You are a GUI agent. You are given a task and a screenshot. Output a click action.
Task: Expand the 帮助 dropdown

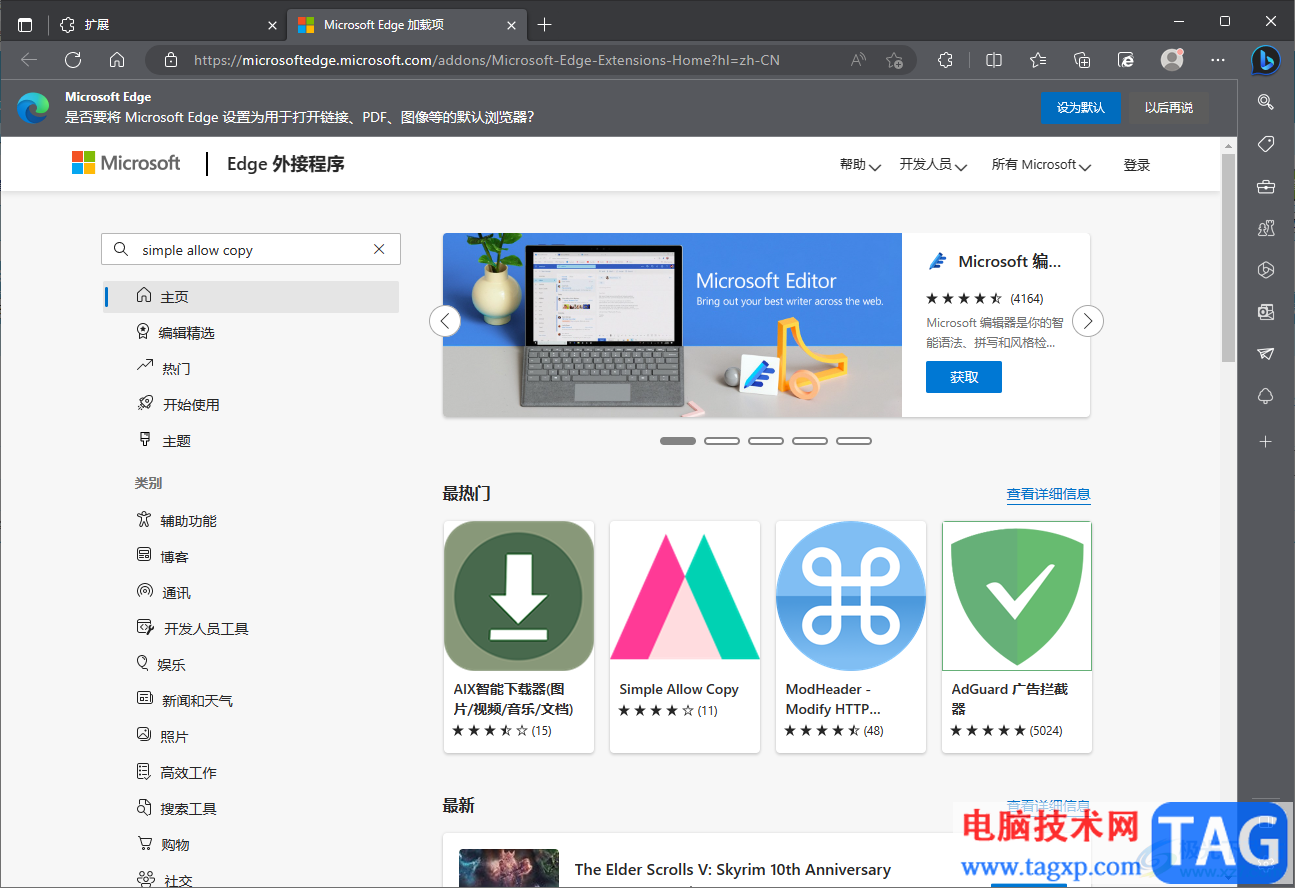pos(860,165)
